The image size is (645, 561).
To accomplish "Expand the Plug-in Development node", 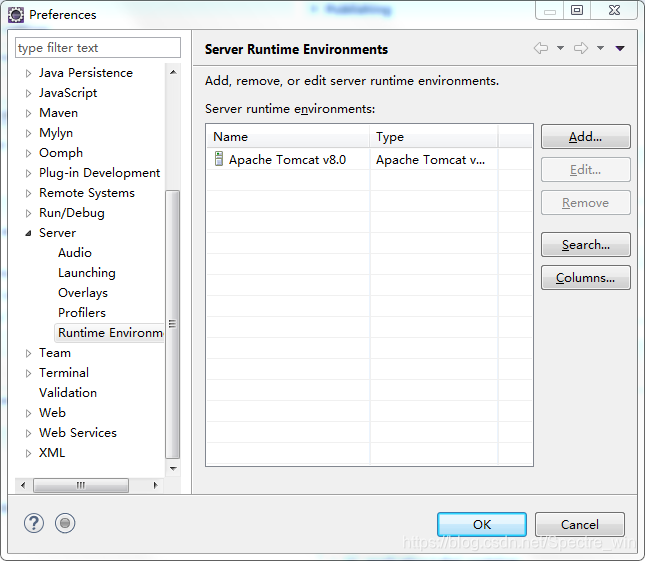I will coord(28,173).
